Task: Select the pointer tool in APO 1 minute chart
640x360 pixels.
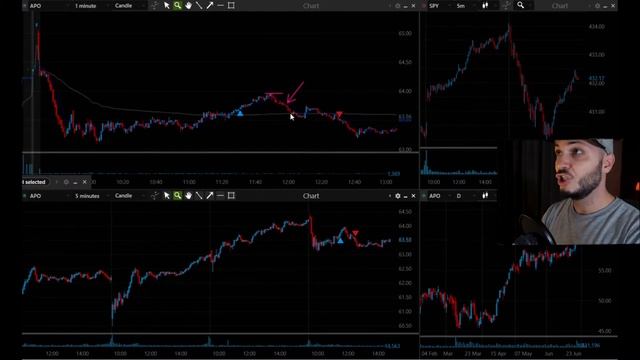Action: 167,6
